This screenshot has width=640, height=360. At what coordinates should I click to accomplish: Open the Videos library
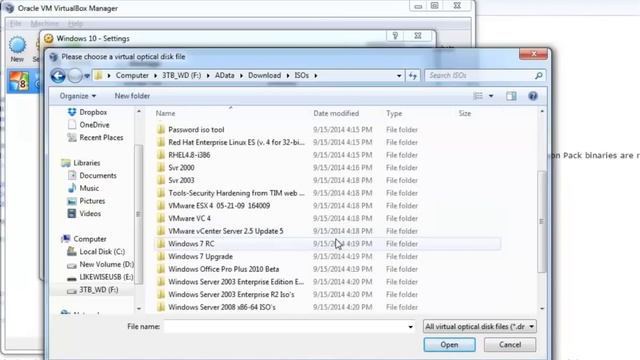[x=84, y=213]
